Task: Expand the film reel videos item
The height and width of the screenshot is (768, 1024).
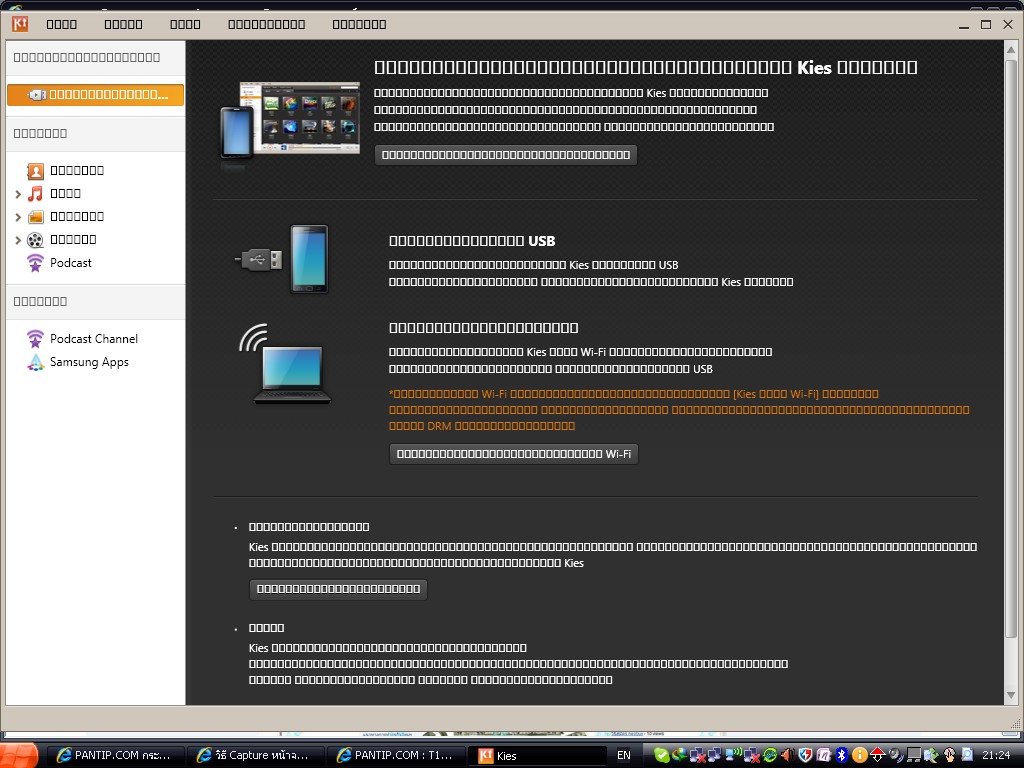Action: click(x=18, y=240)
